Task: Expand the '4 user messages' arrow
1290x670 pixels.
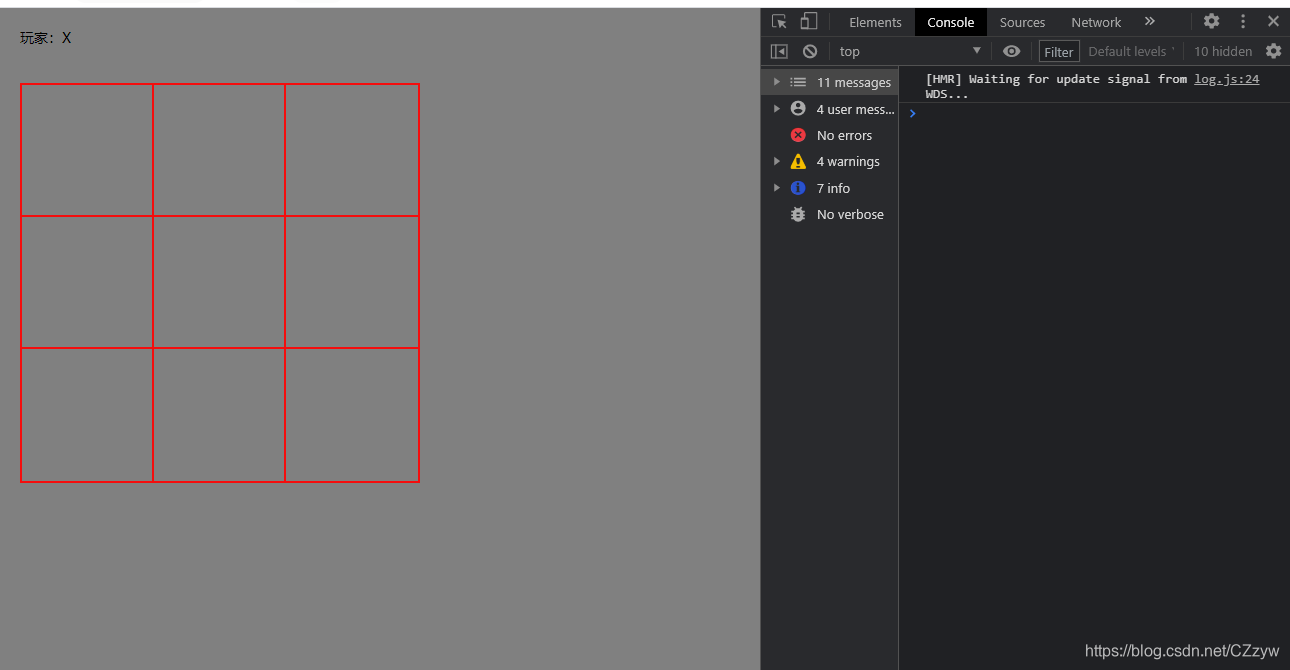Action: [777, 108]
